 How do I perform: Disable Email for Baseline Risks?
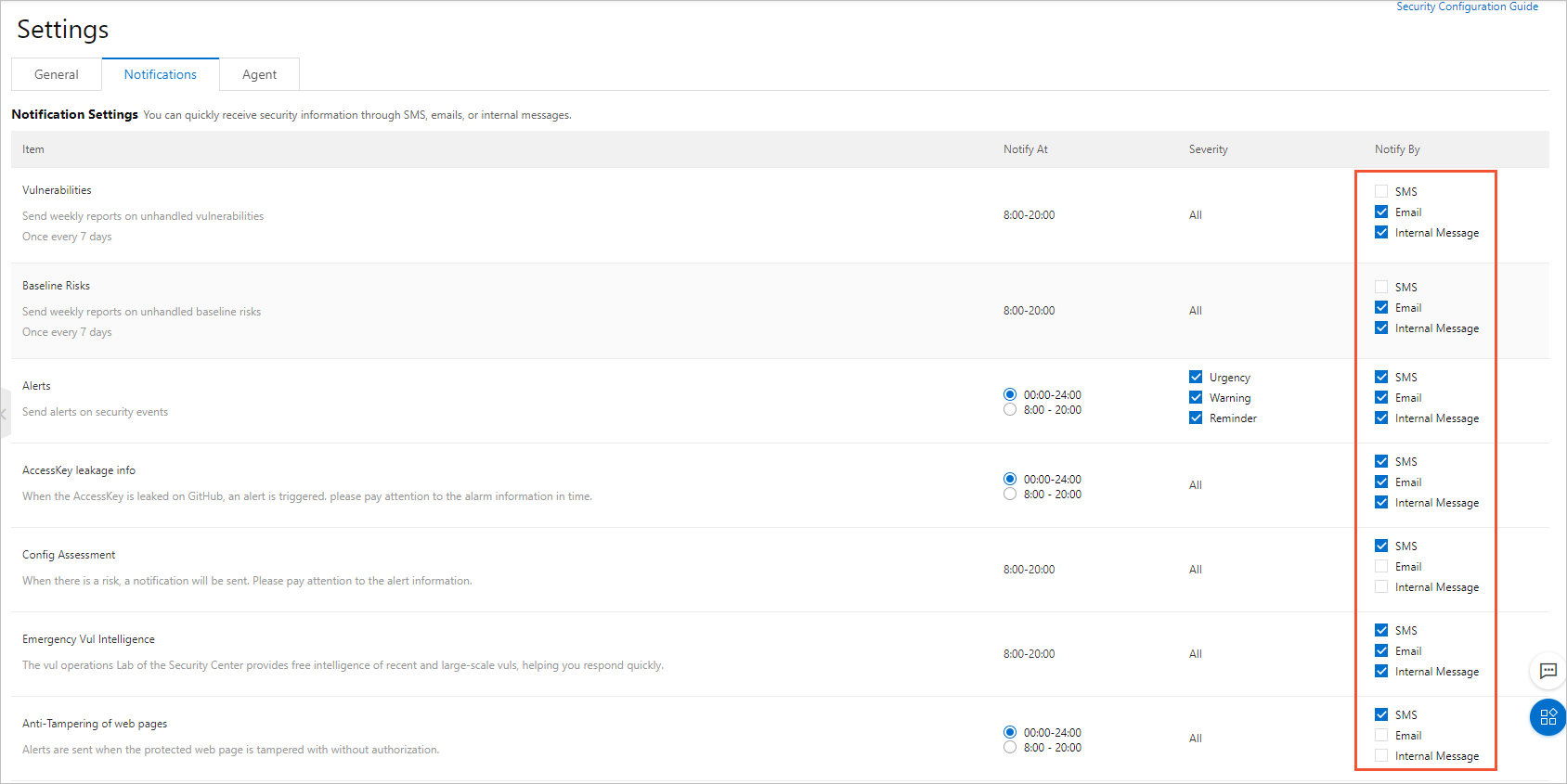click(x=1381, y=307)
